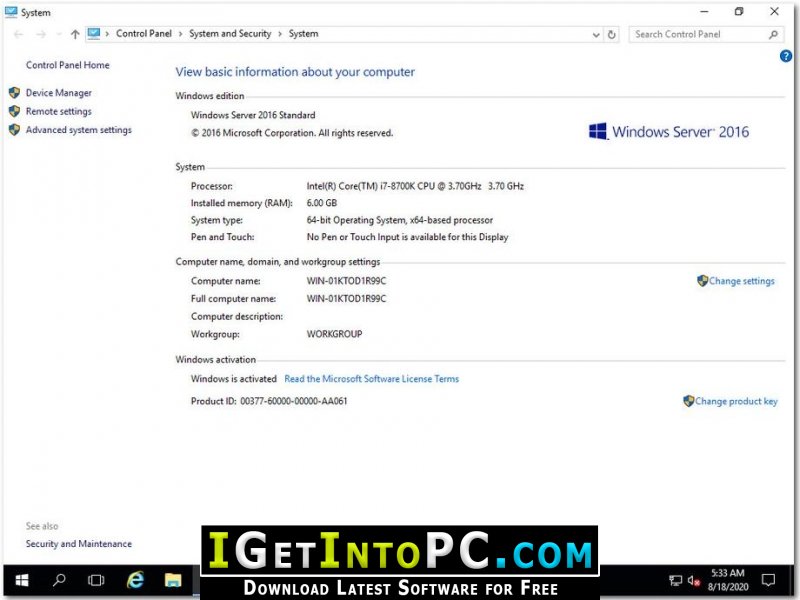Screen dimensions: 800x600
Task: Click shield icon next to Change product key
Action: [688, 401]
